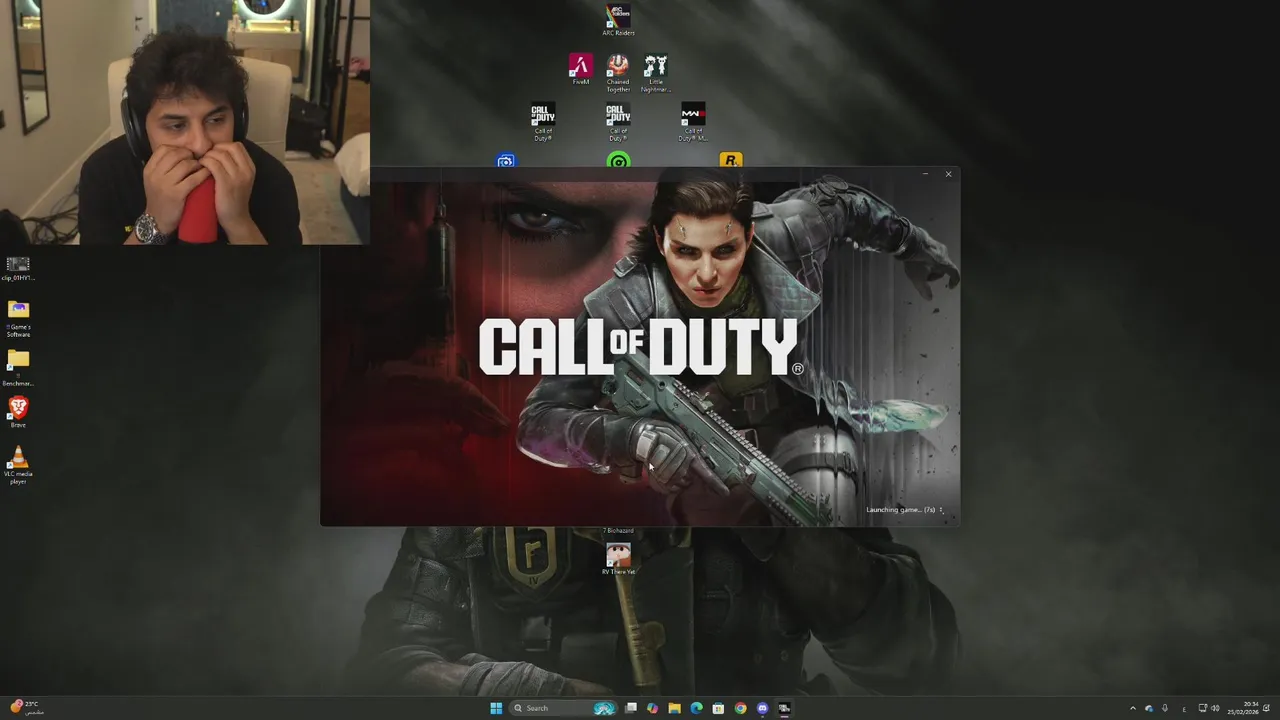Open the Game's Software folder
1280x720 pixels.
pyautogui.click(x=18, y=319)
